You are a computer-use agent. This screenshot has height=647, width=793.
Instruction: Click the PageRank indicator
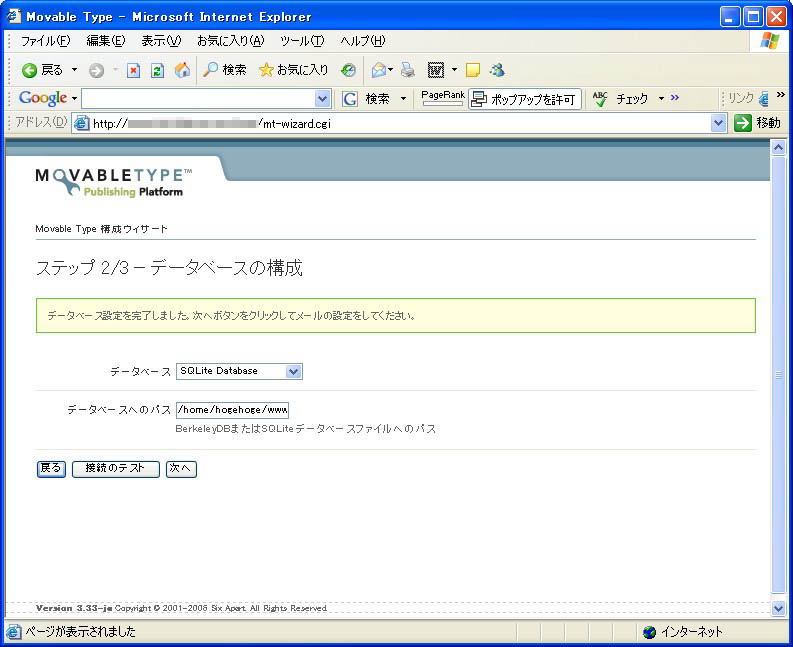coord(443,98)
